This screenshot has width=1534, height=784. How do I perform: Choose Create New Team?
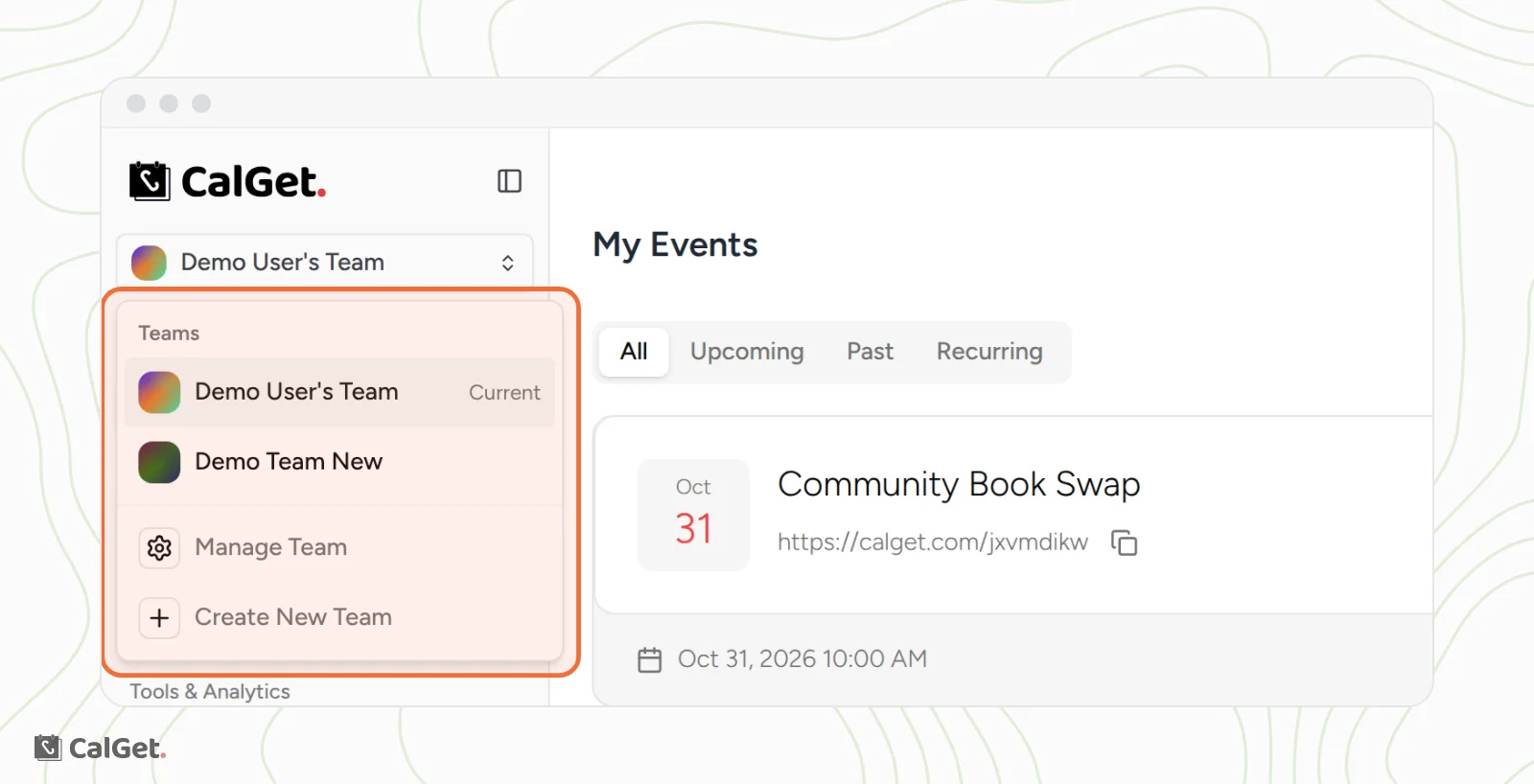point(339,617)
